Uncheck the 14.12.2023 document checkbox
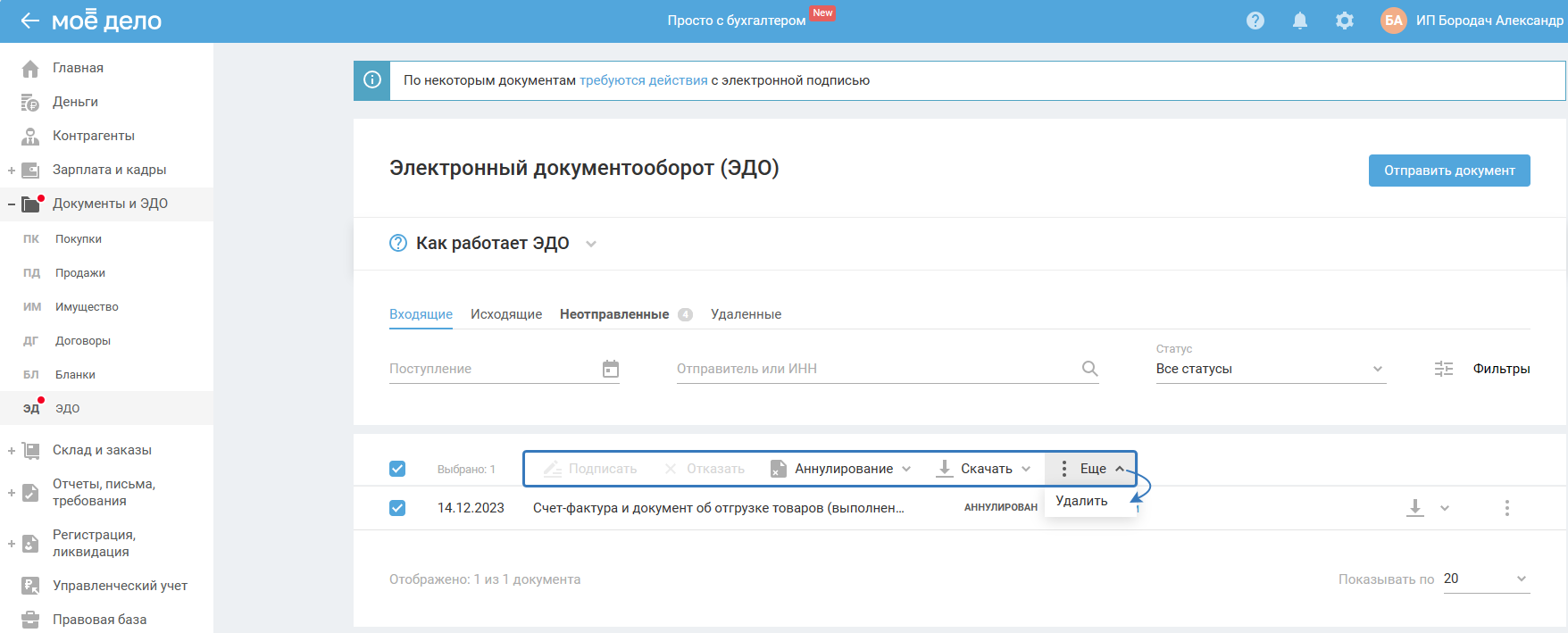Viewport: 1568px width, 633px height. pyautogui.click(x=397, y=508)
